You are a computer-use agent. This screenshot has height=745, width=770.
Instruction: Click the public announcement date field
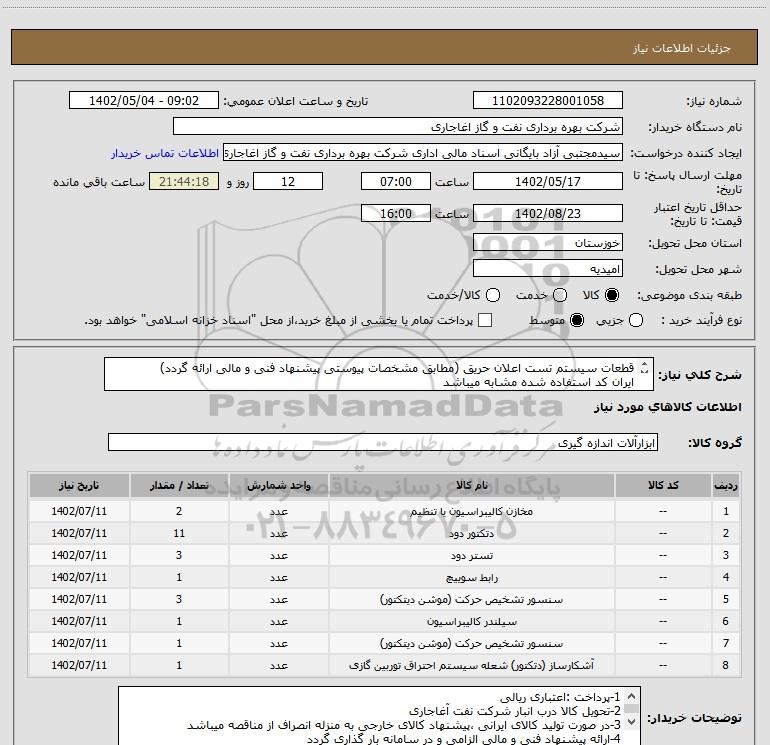[144, 101]
